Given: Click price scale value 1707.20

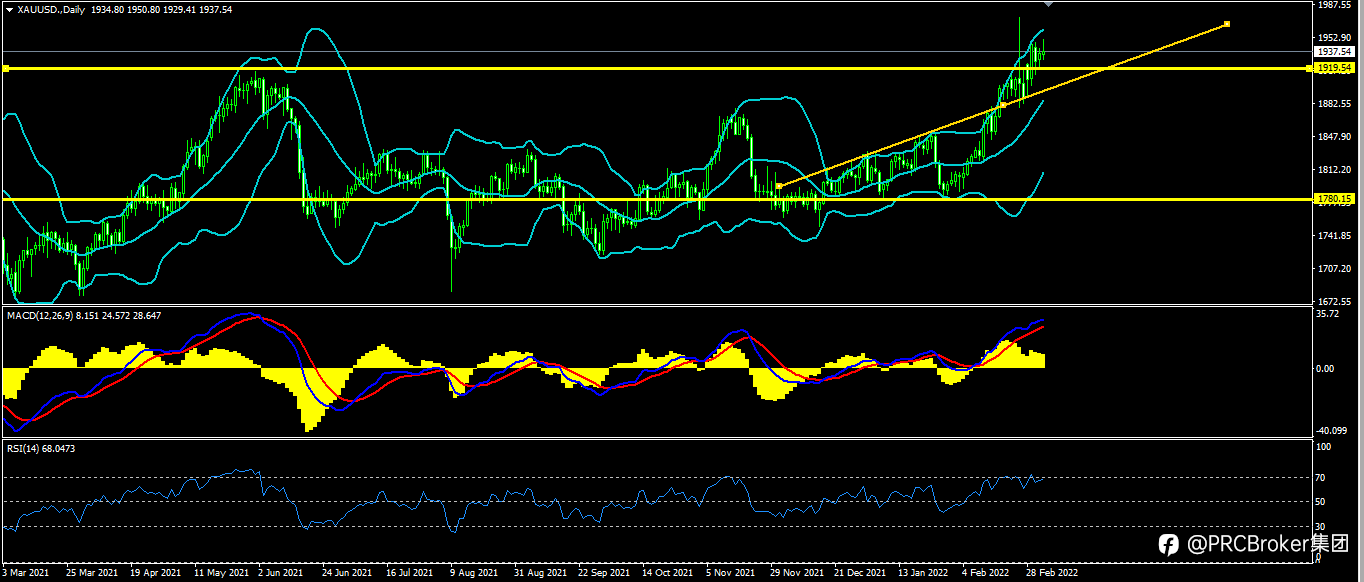Looking at the screenshot, I should click(x=1335, y=269).
